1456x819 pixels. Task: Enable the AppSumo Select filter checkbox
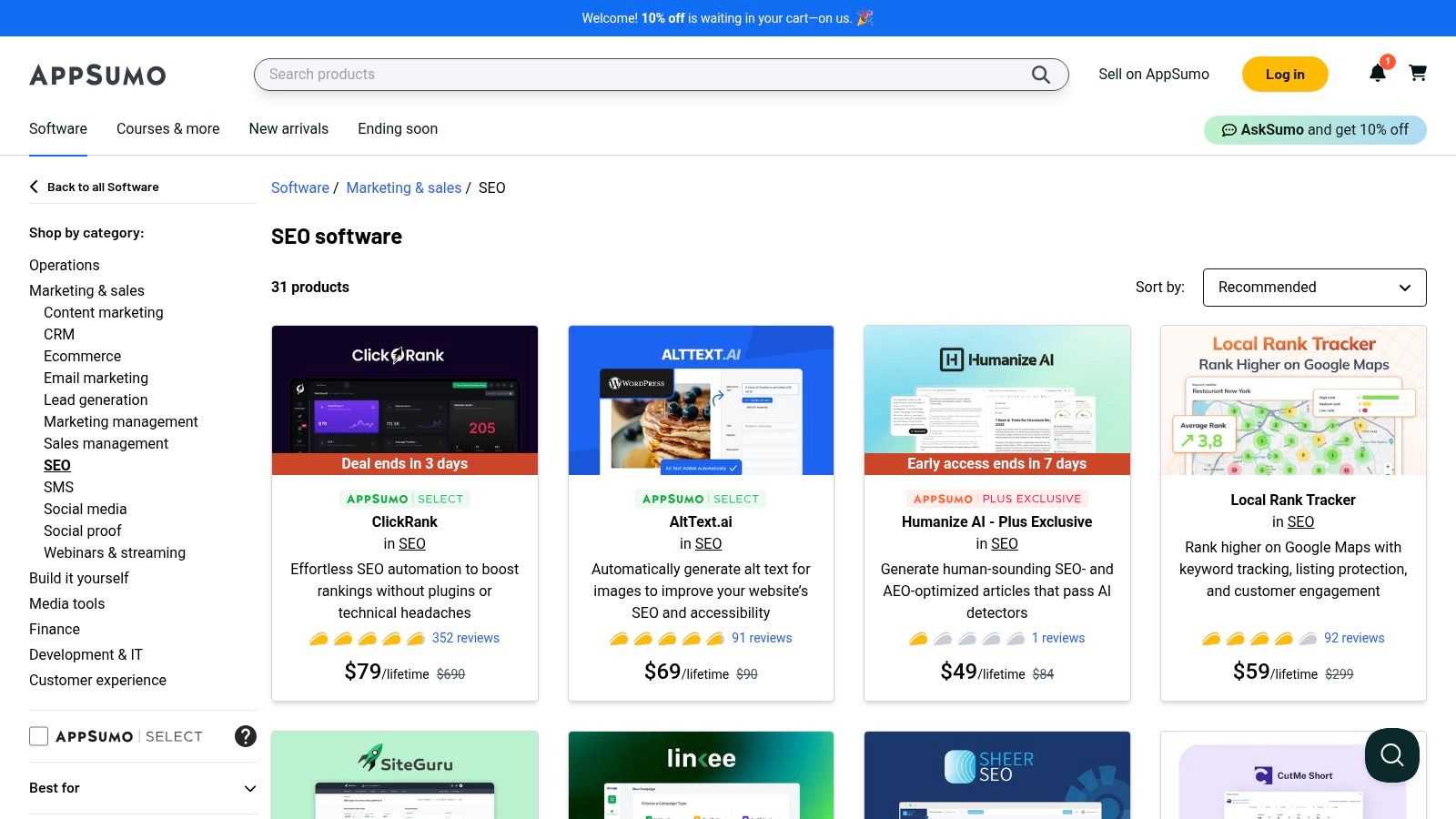click(38, 736)
